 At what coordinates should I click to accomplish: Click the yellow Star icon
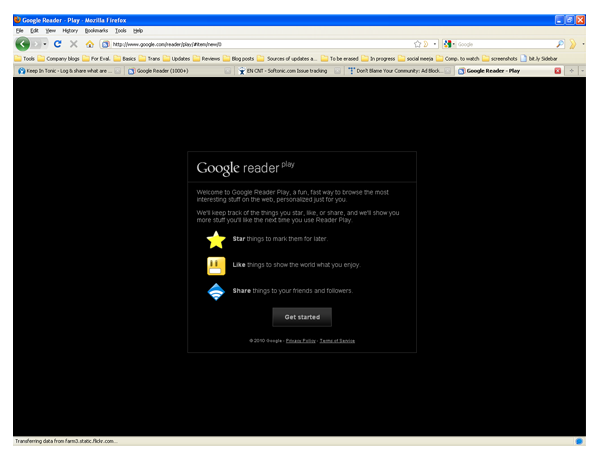pyautogui.click(x=216, y=240)
